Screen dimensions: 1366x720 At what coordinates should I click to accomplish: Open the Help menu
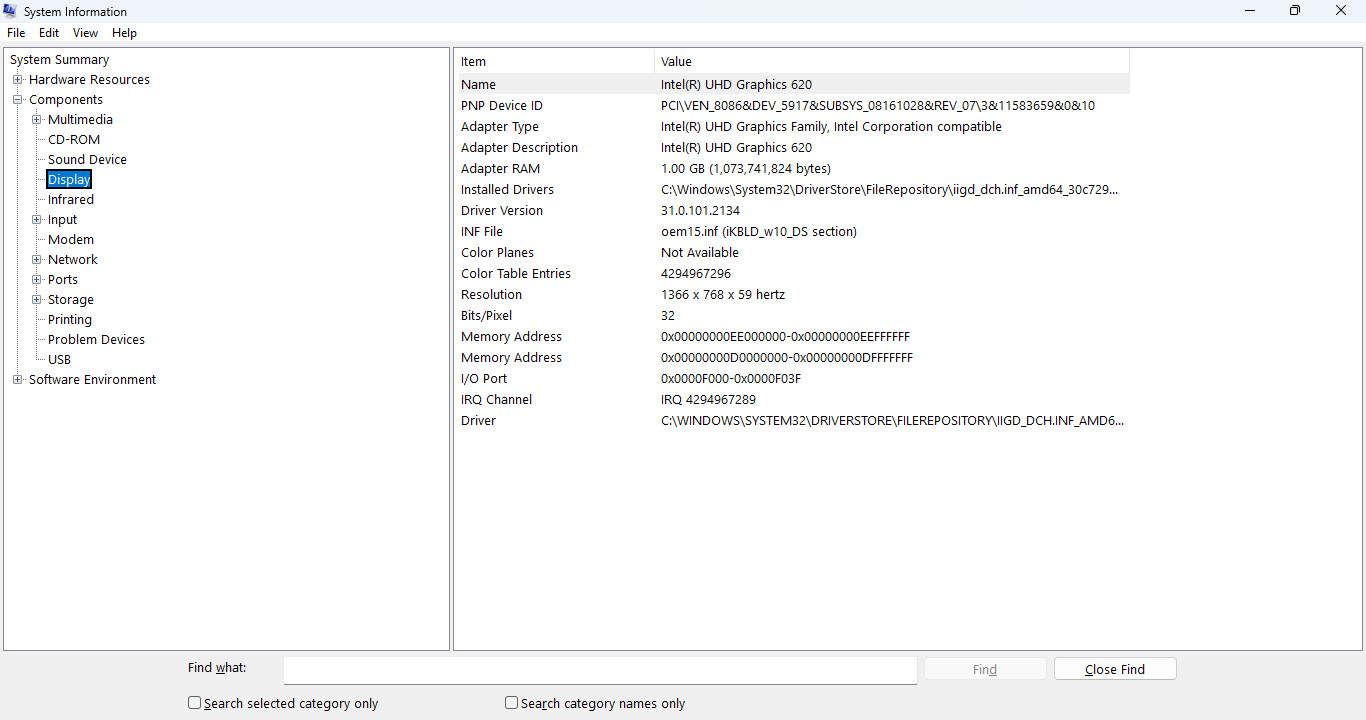124,33
